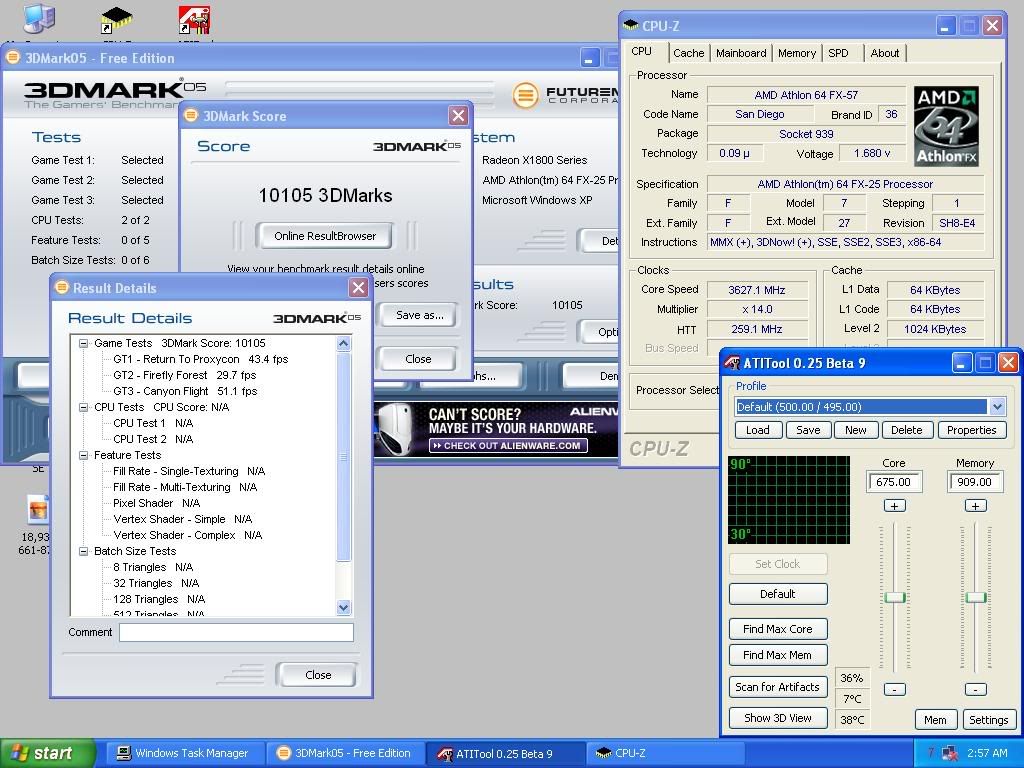Switch to CPU-Z taskbar button

(663, 753)
